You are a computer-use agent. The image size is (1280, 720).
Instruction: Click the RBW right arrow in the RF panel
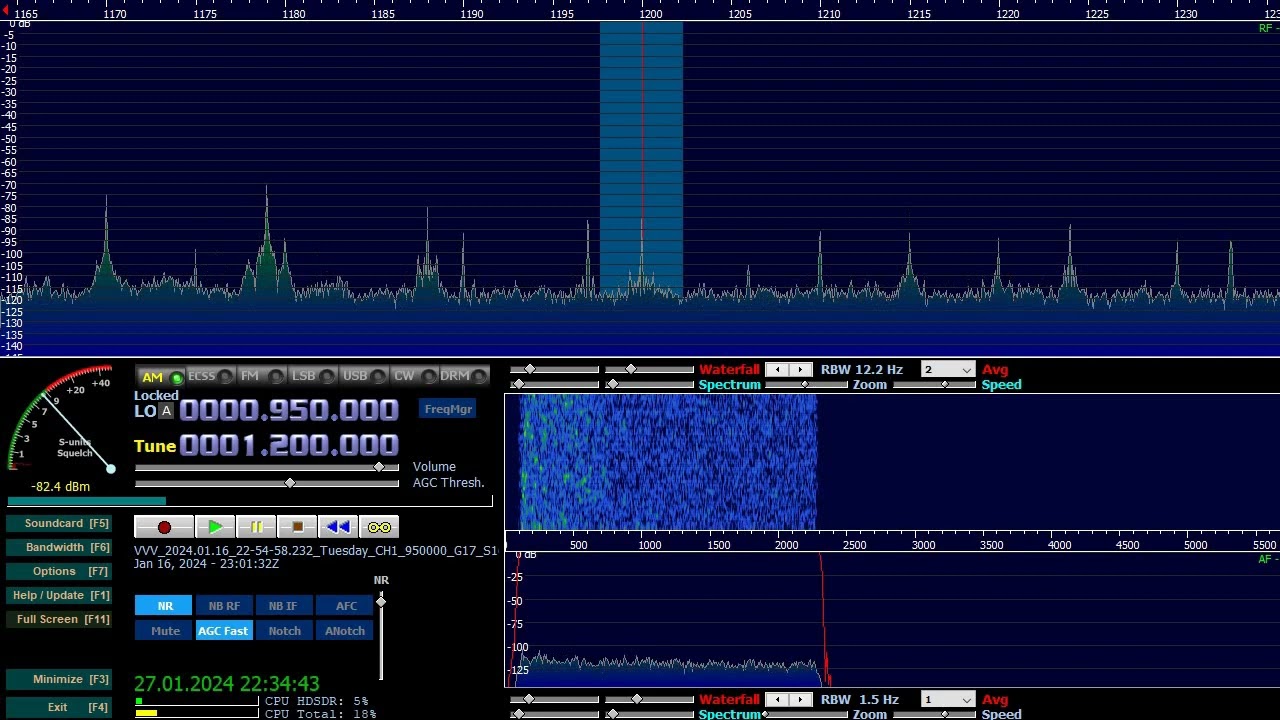coord(800,370)
